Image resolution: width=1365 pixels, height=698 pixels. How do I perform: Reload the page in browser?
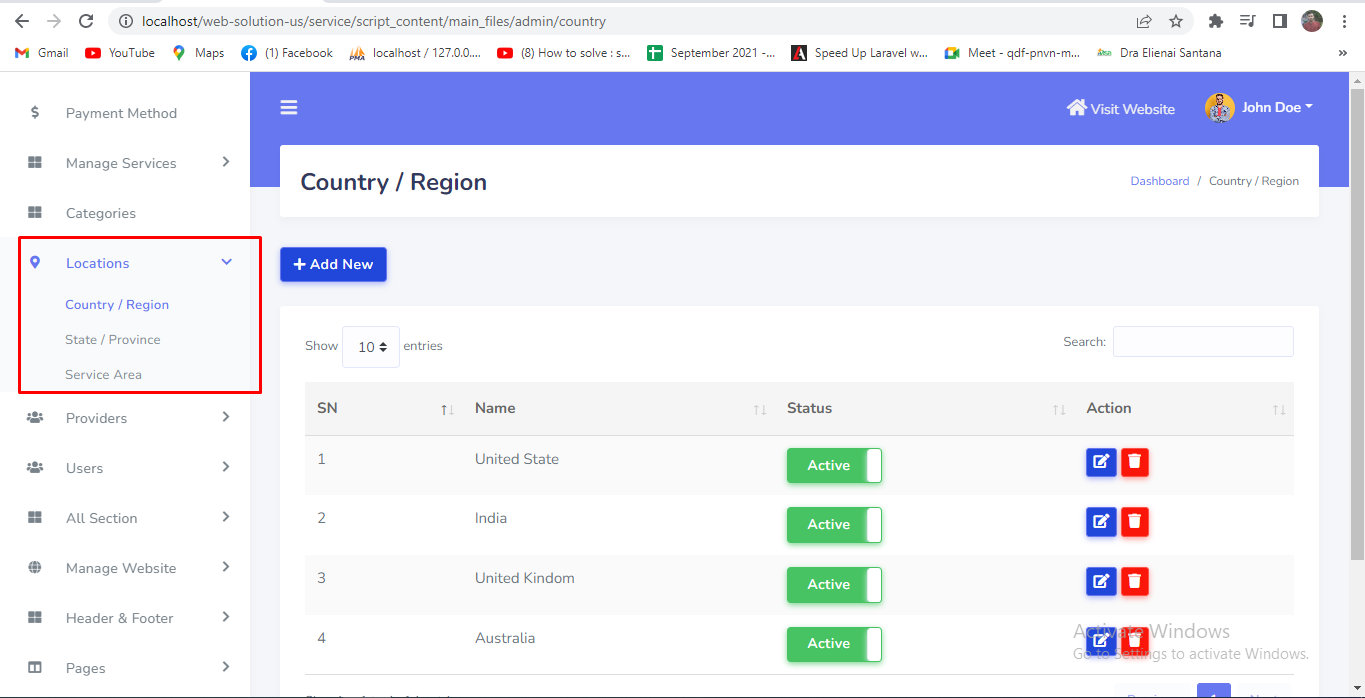click(x=86, y=21)
